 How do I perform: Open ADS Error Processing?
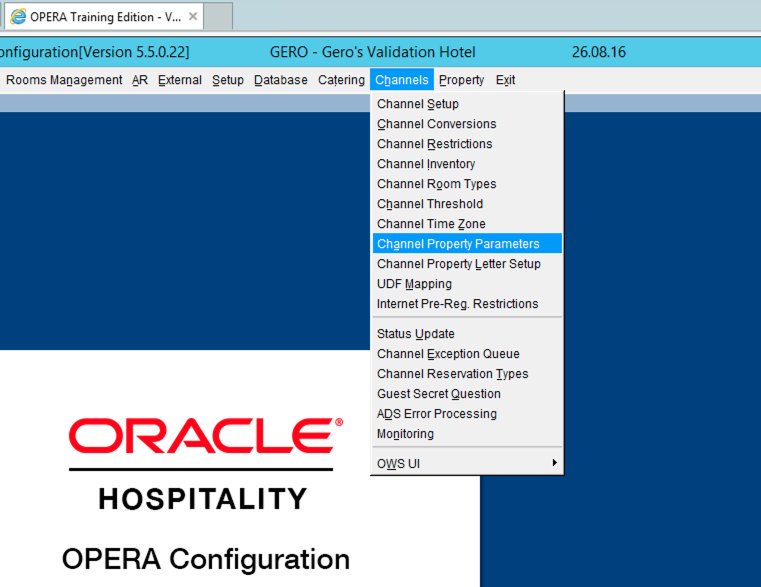click(467, 413)
